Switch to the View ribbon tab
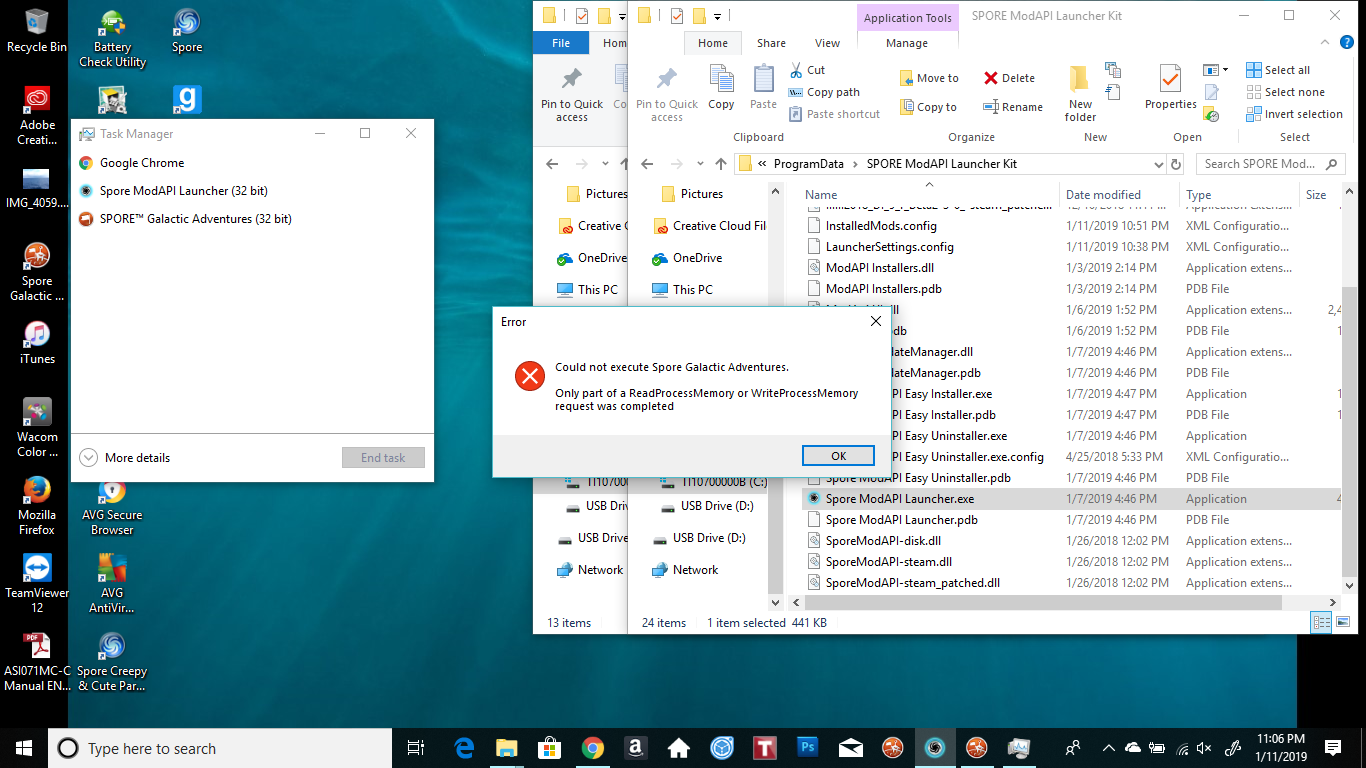Viewport: 1366px width, 768px height. pos(827,43)
